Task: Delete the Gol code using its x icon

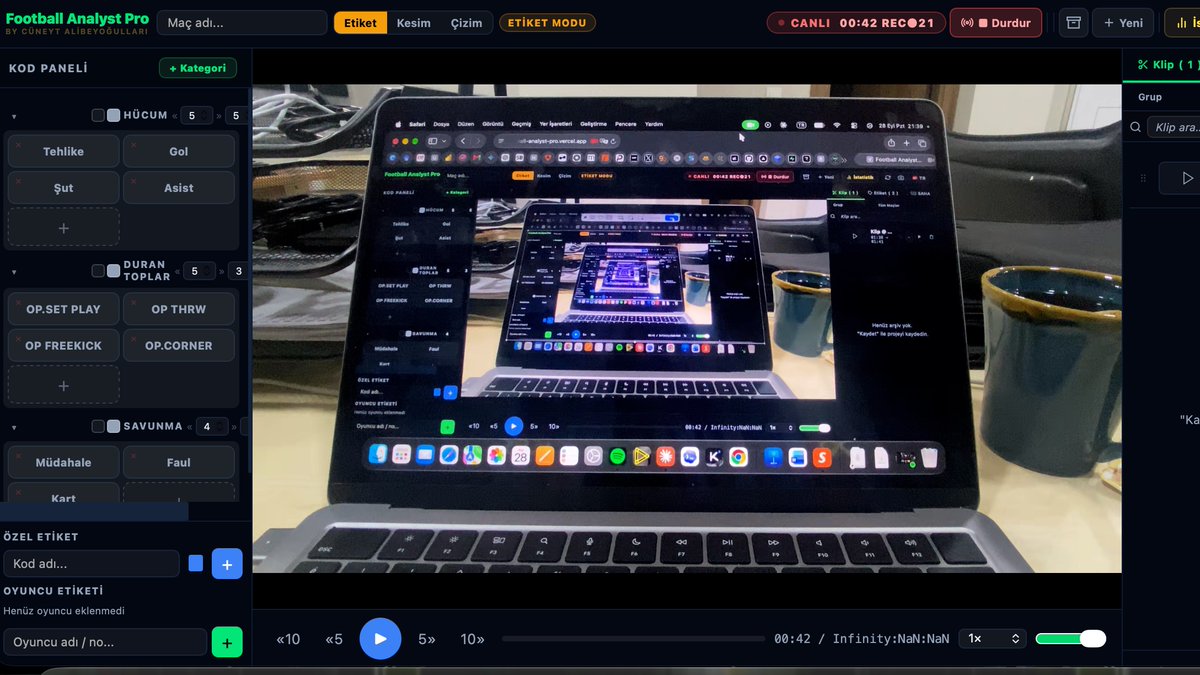Action: click(x=132, y=143)
